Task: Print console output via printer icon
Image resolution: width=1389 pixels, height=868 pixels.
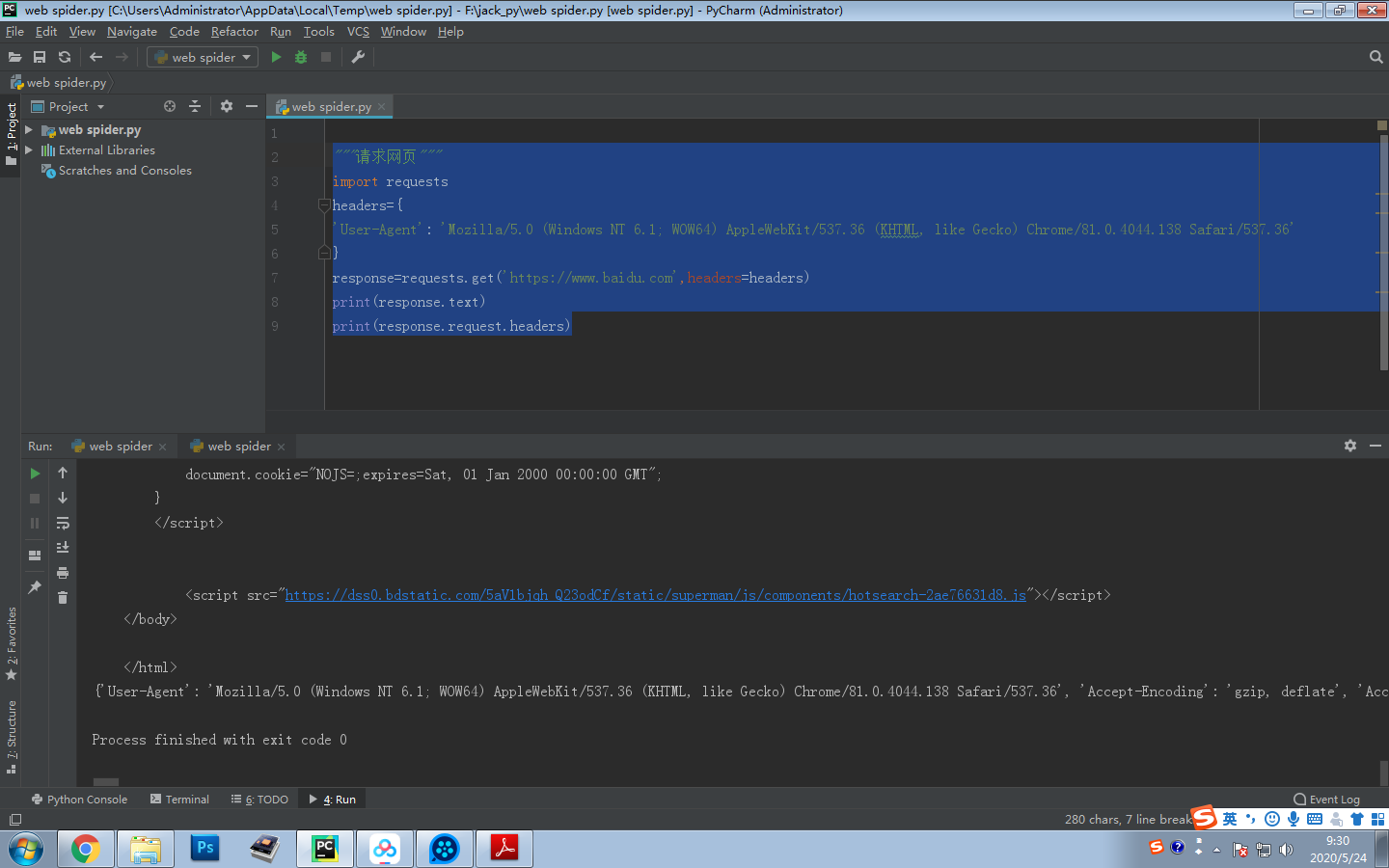Action: pos(63,573)
